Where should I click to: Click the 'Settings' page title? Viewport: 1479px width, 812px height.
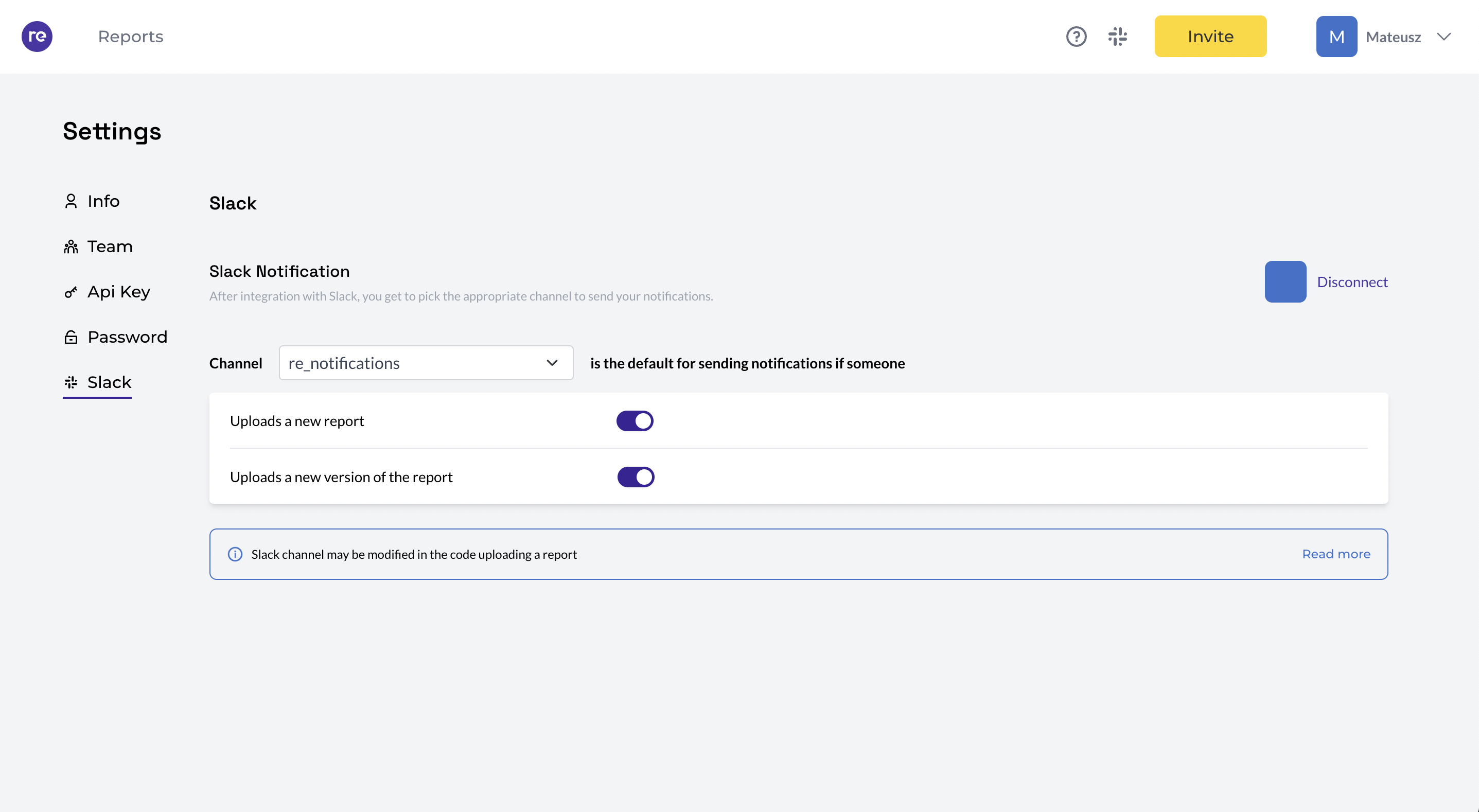112,132
